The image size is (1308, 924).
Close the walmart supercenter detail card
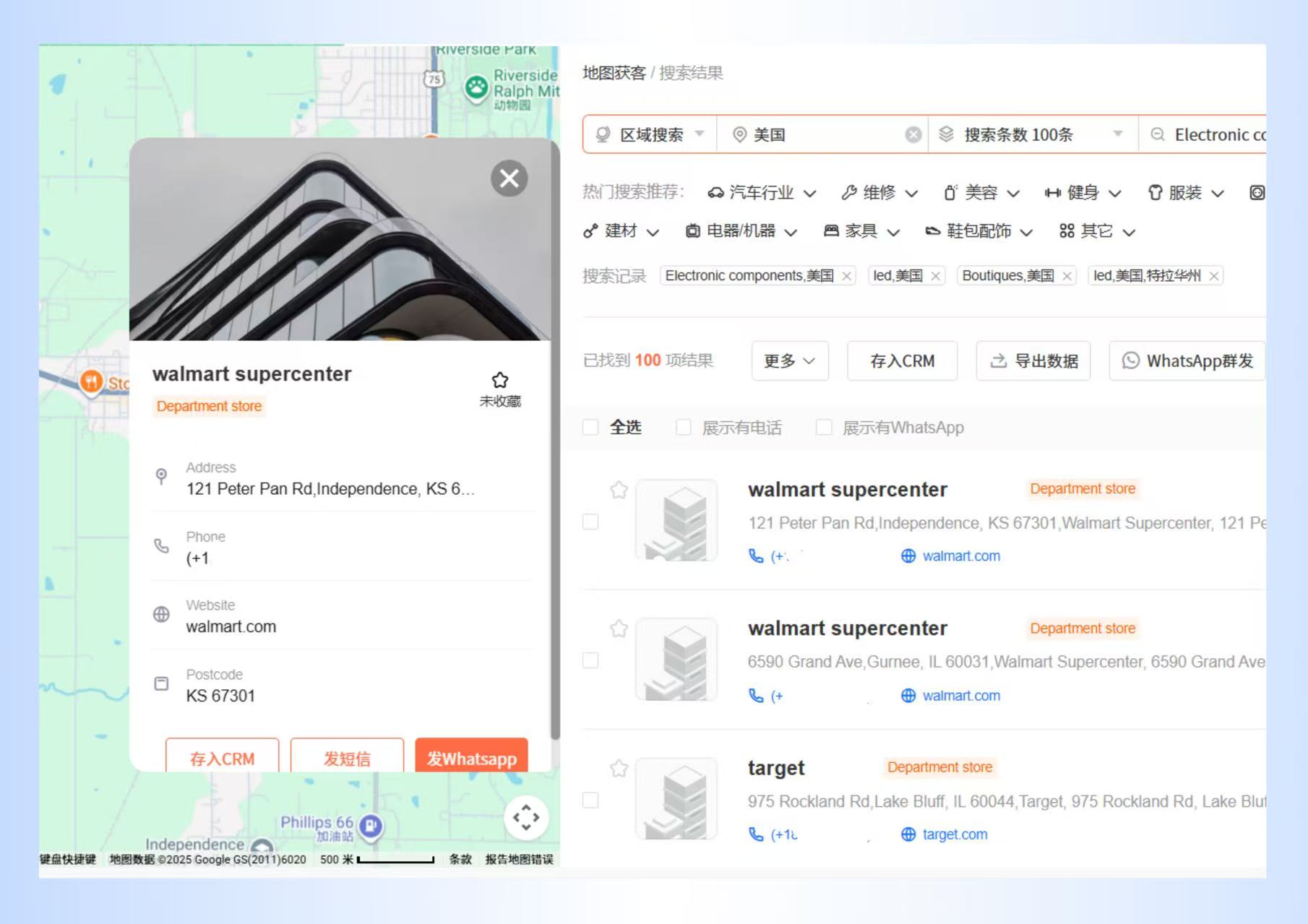click(509, 178)
